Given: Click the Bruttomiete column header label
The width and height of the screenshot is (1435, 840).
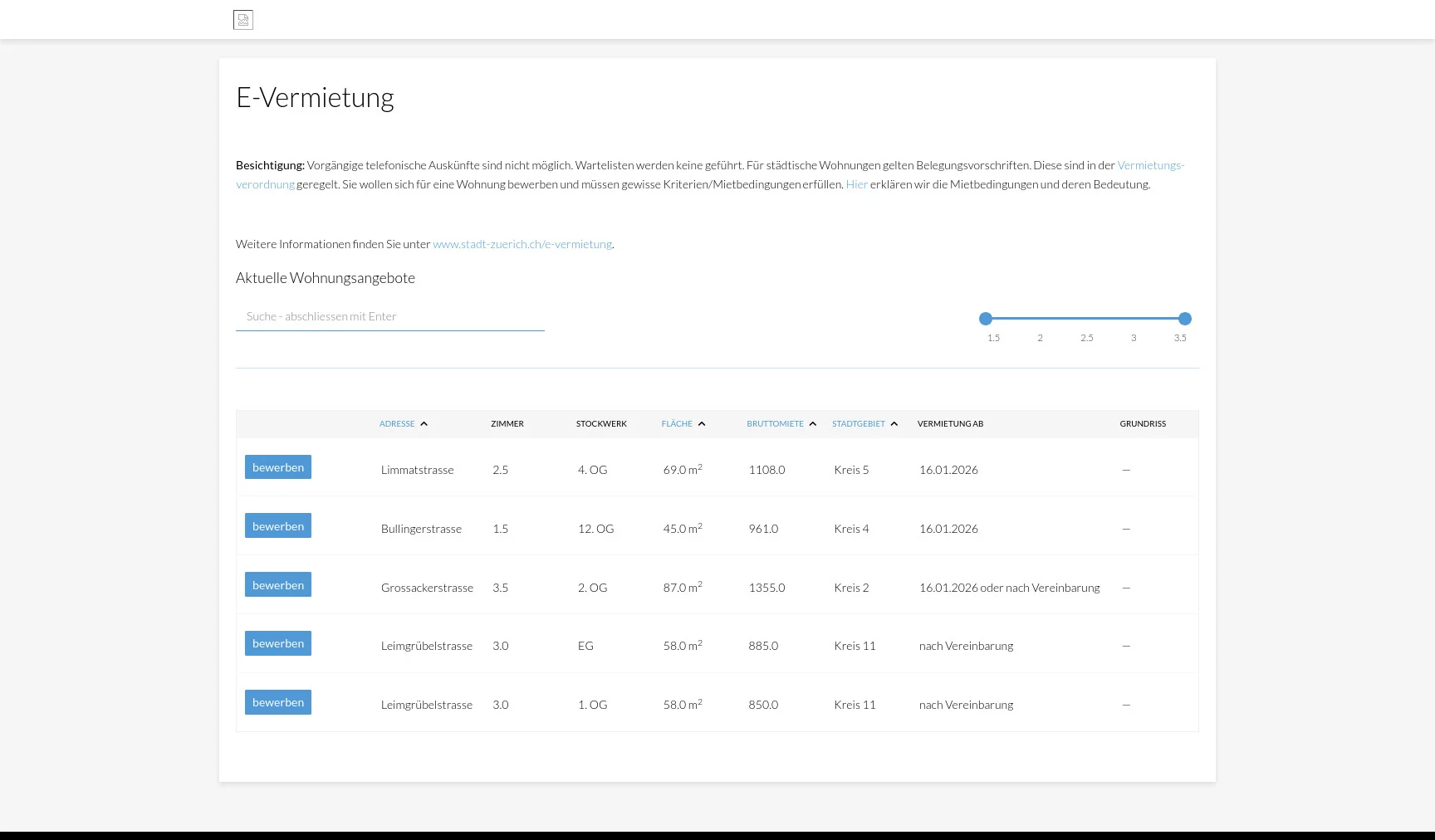Looking at the screenshot, I should pyautogui.click(x=775, y=424).
